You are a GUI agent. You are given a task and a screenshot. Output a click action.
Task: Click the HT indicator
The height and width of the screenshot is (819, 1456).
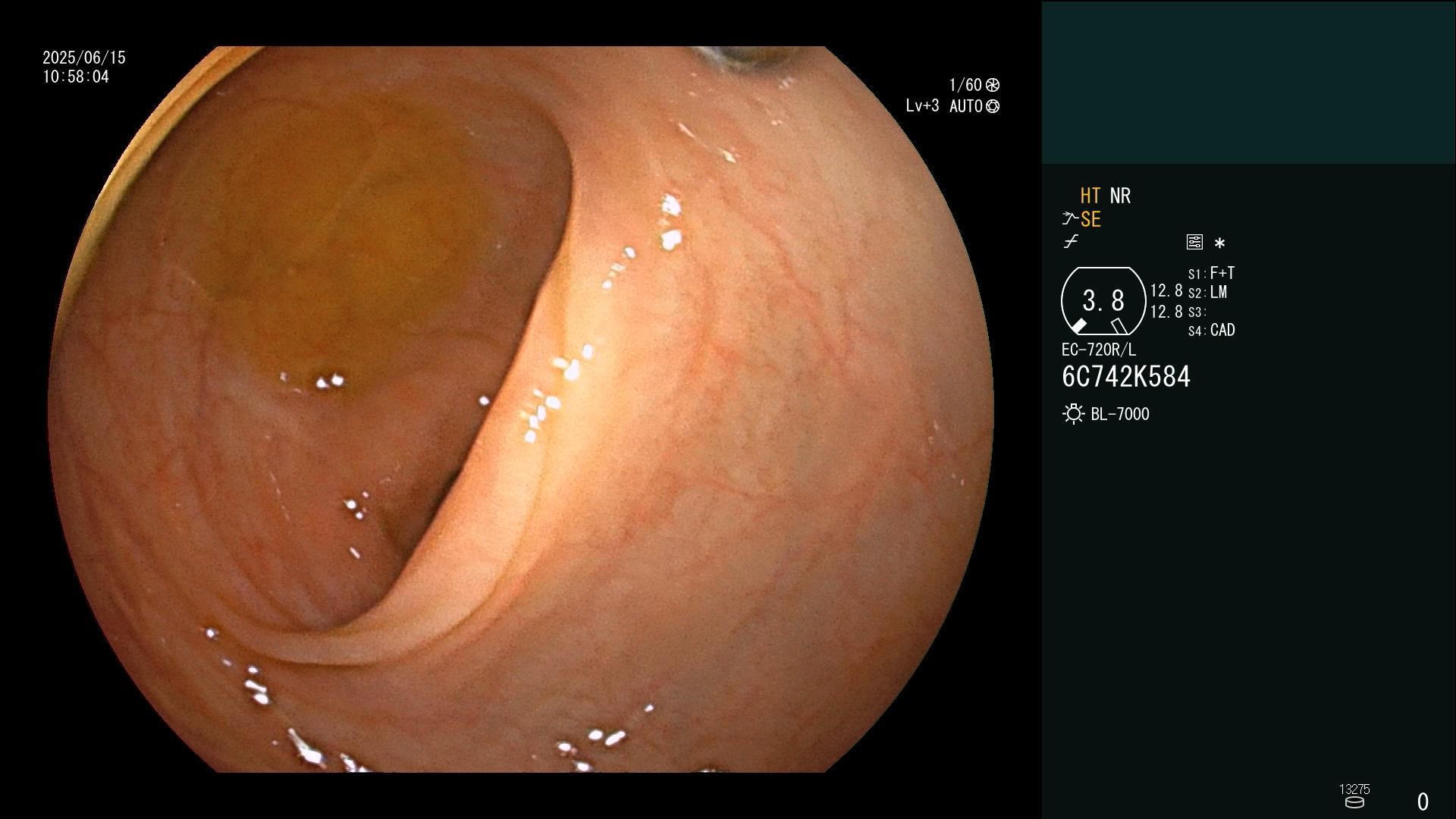[x=1090, y=196]
